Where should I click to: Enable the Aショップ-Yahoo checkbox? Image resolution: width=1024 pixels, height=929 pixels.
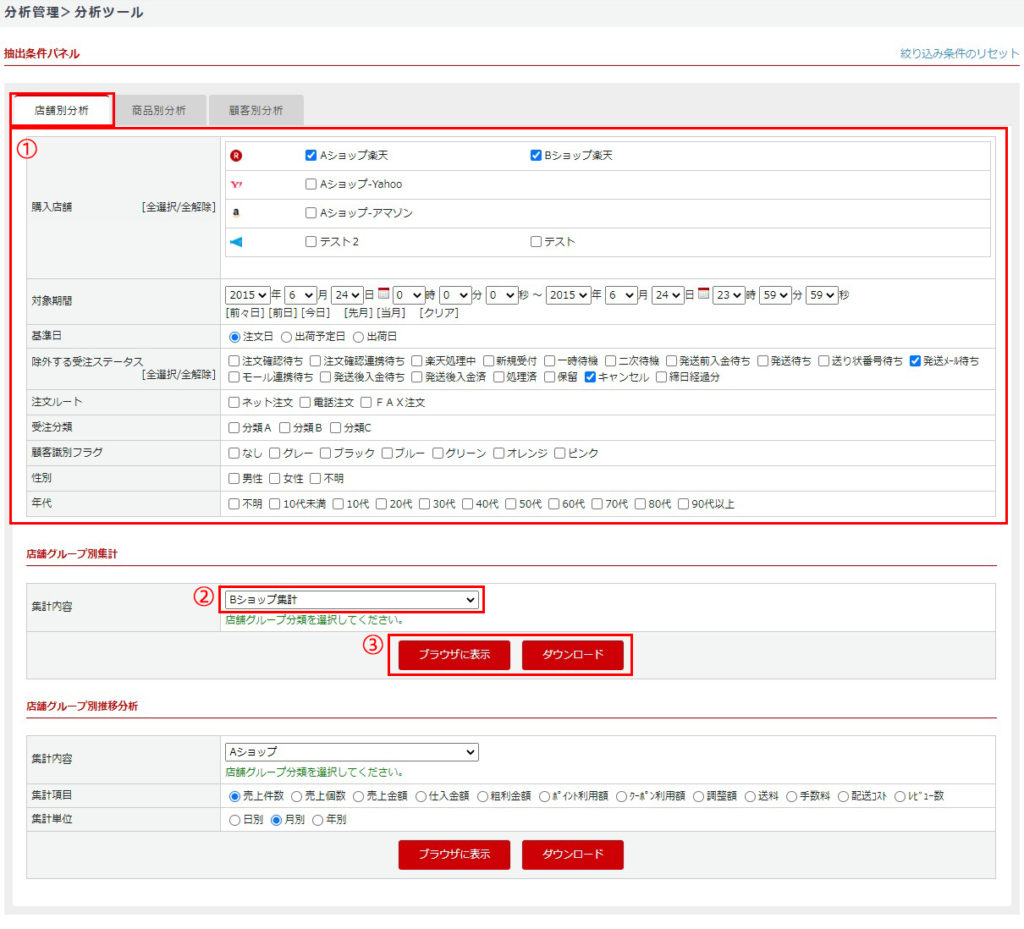(311, 184)
